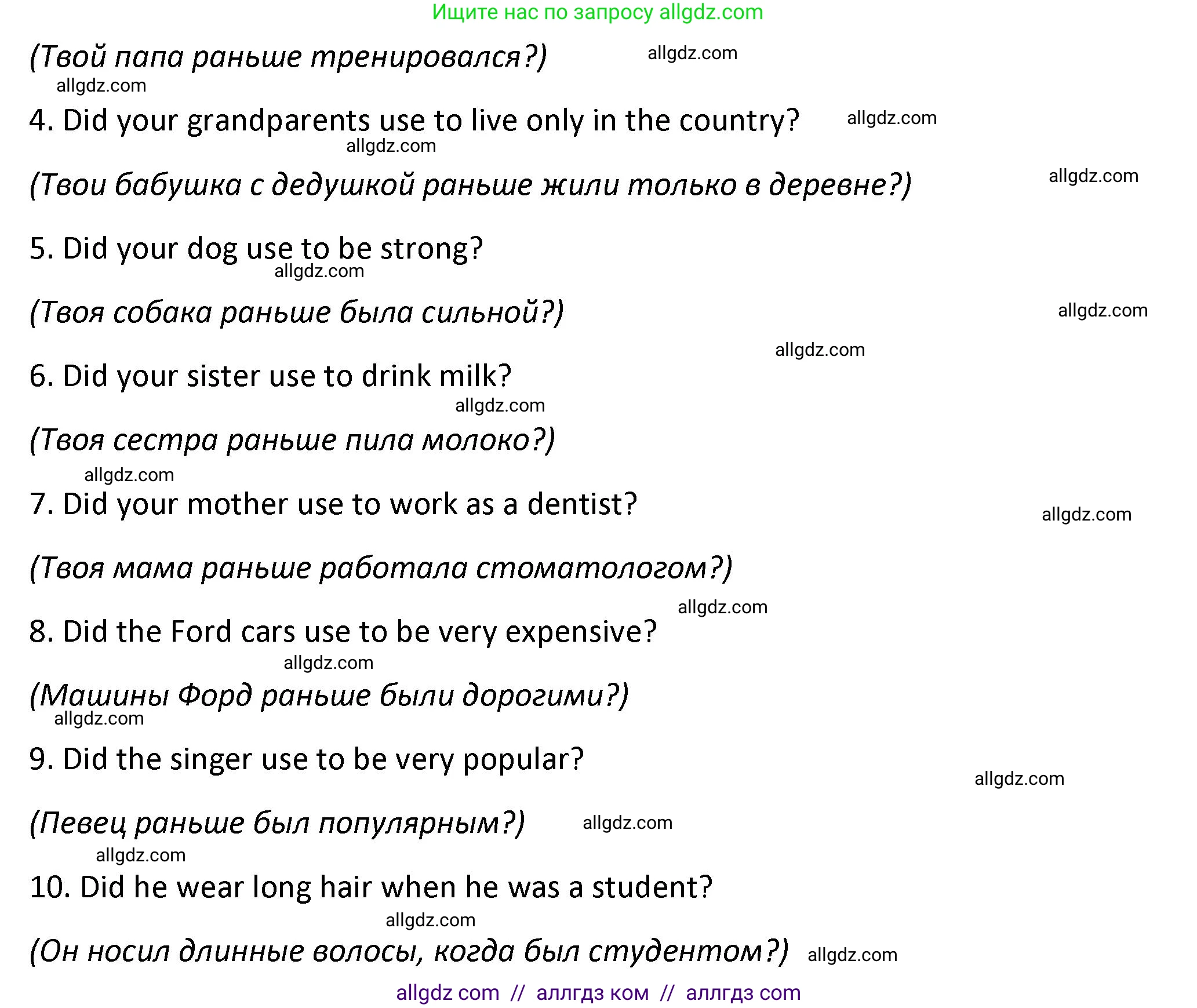Select the translation 'Машины Форд раньше были дорогими?'
Screen dimensions: 1197x1008
point(329,695)
